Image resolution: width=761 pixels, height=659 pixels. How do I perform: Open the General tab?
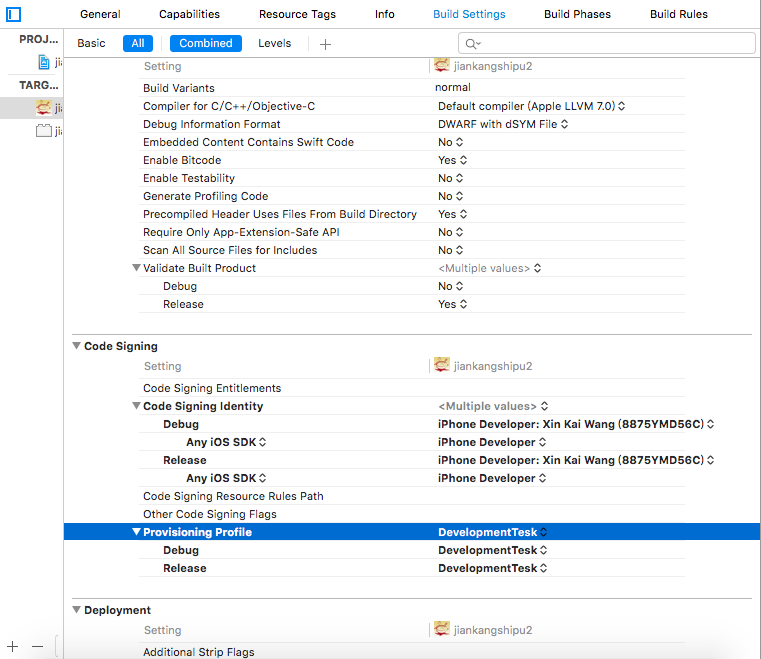point(100,14)
